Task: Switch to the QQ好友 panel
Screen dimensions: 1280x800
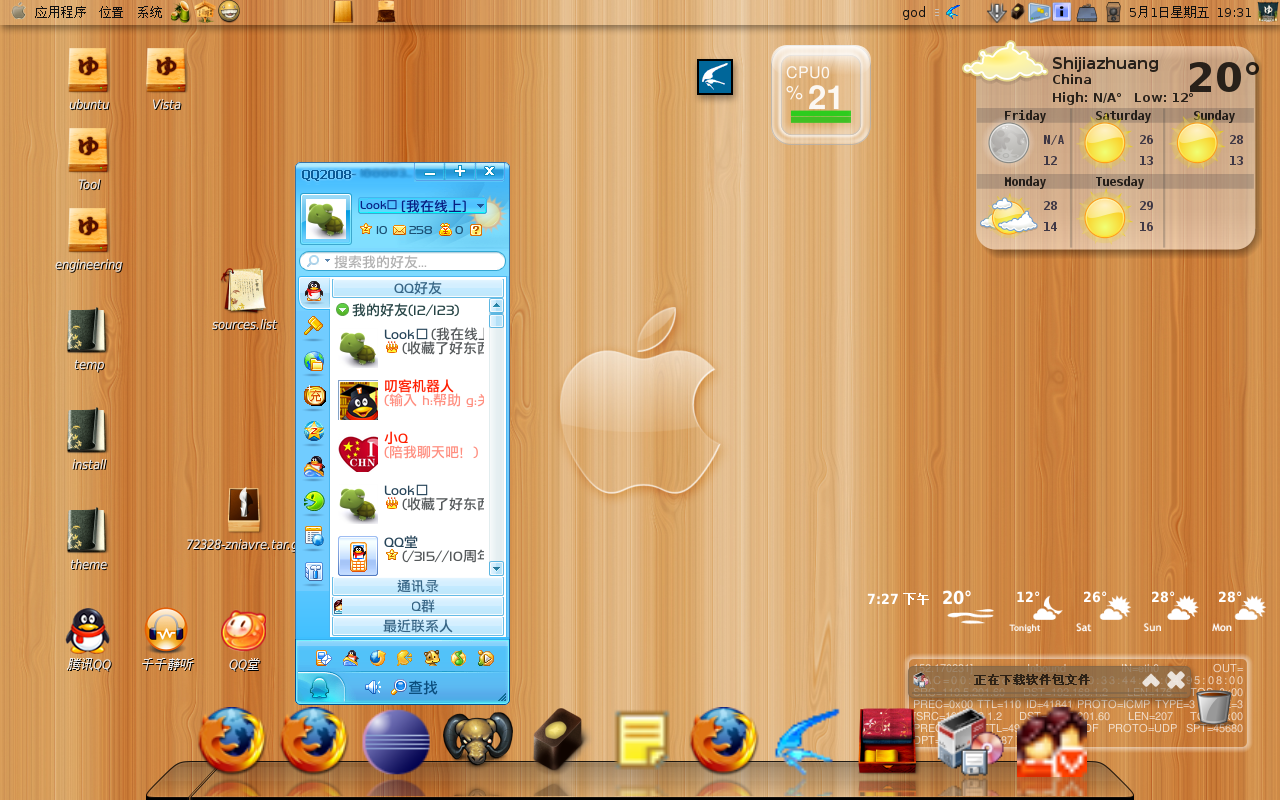Action: point(418,288)
